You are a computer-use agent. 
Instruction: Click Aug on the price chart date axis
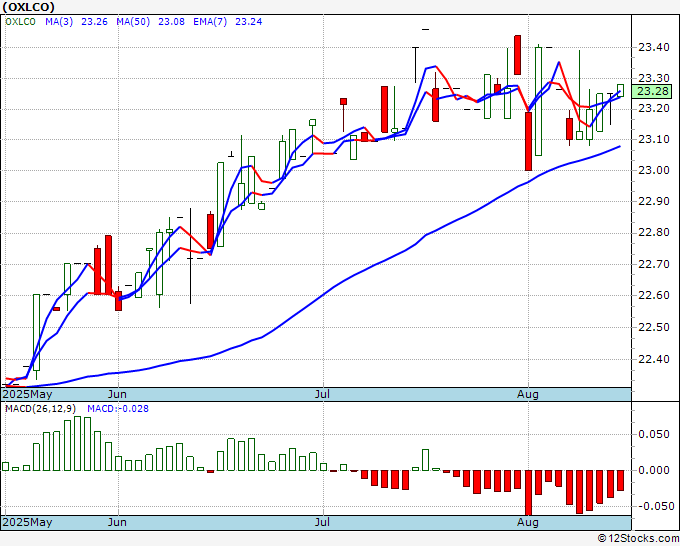coord(528,395)
